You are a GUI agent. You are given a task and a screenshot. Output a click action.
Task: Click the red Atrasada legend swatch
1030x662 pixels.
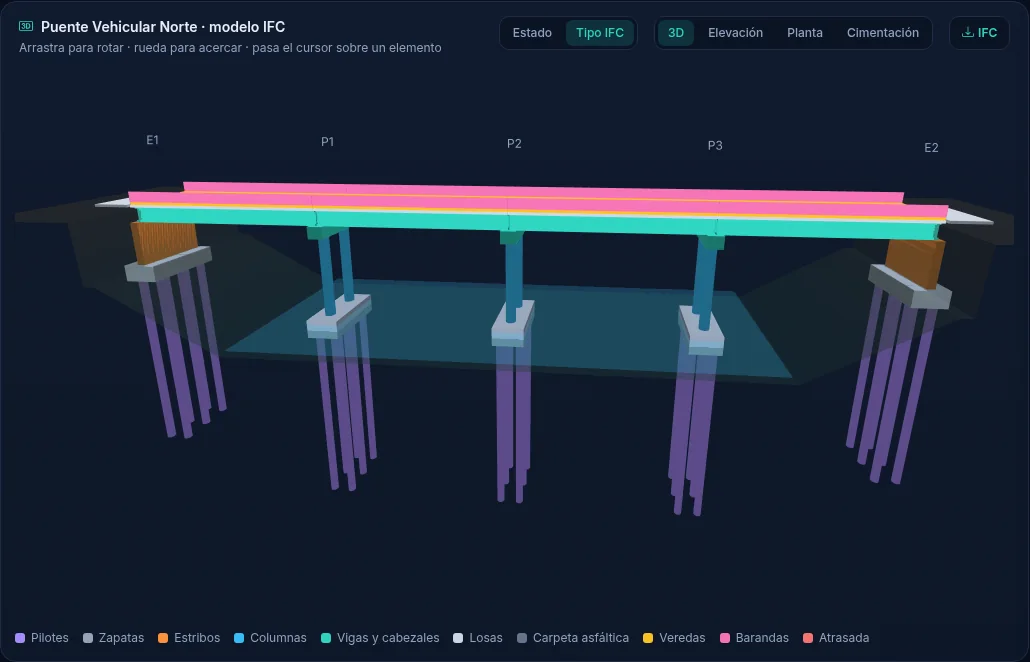(x=808, y=638)
